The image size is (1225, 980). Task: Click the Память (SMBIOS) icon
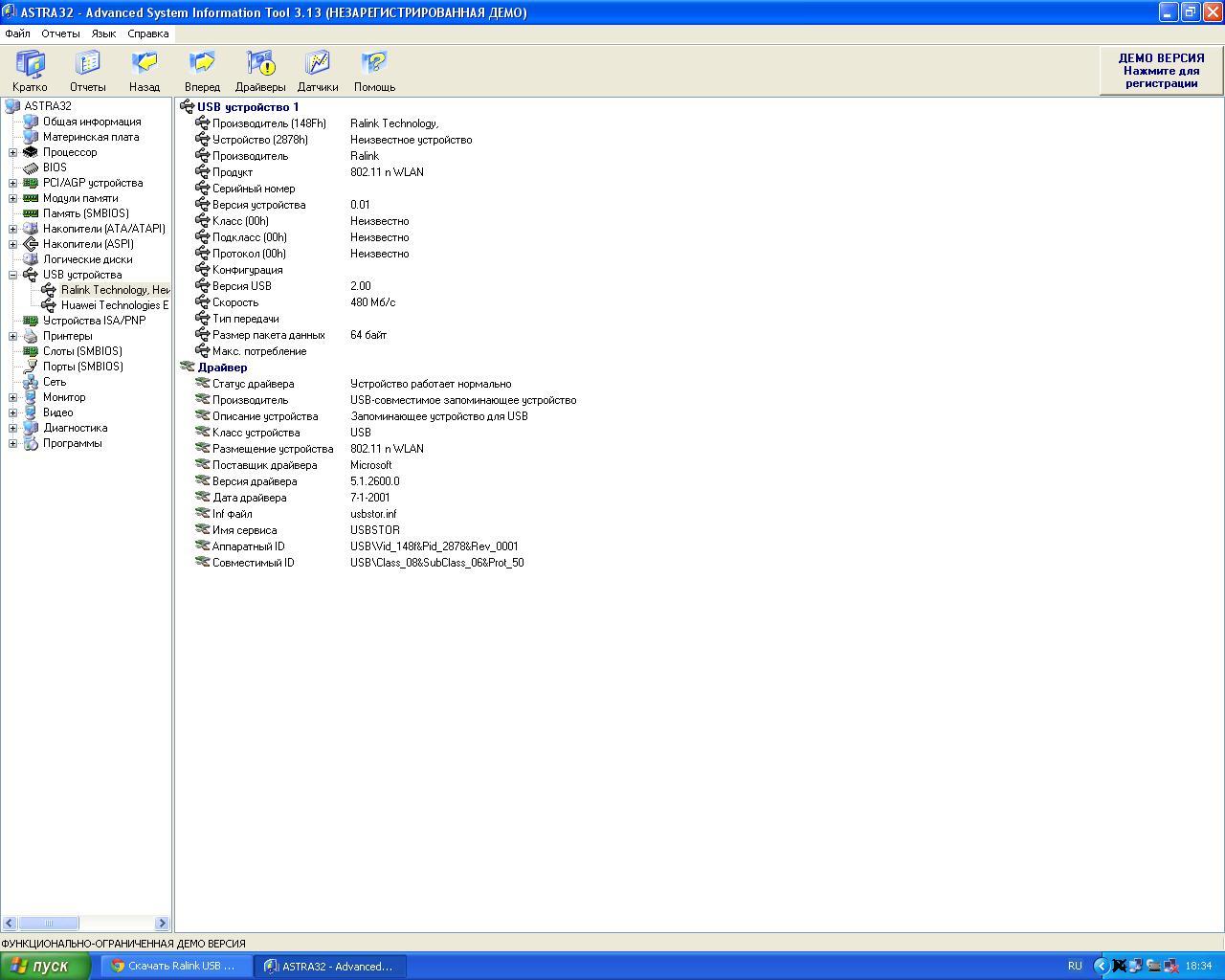(31, 213)
